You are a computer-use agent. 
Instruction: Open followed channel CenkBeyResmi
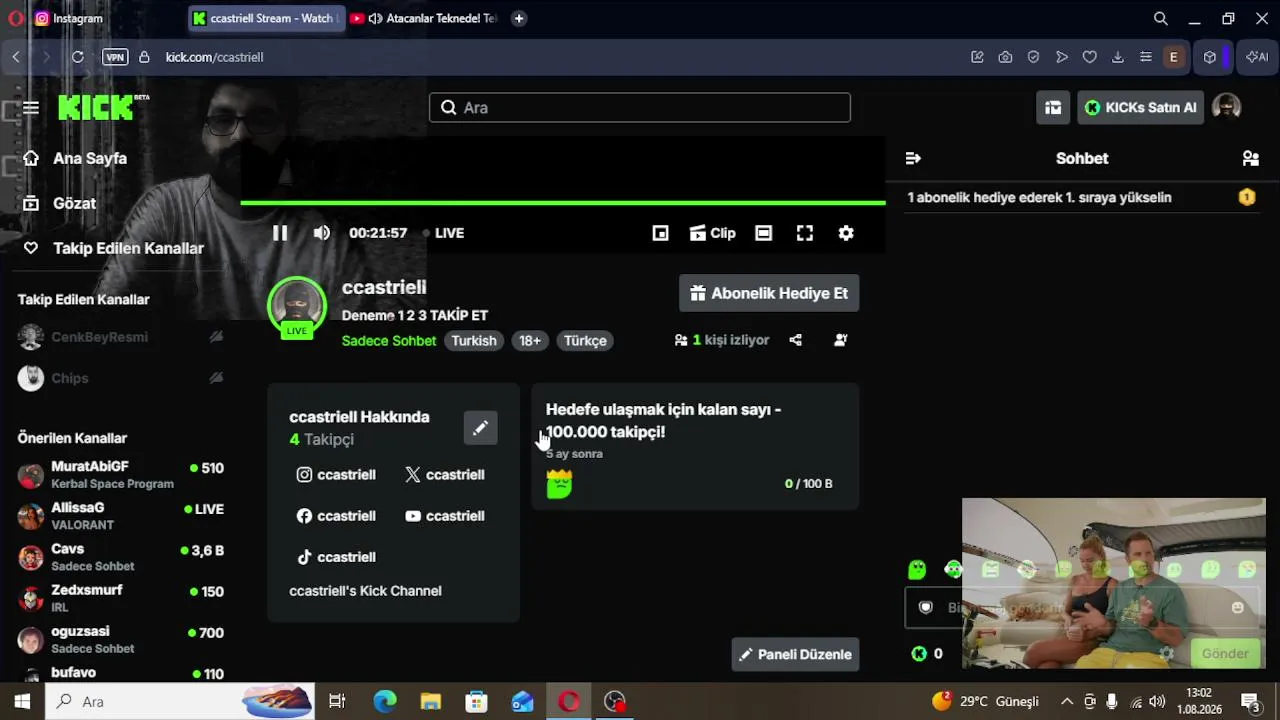click(x=121, y=337)
